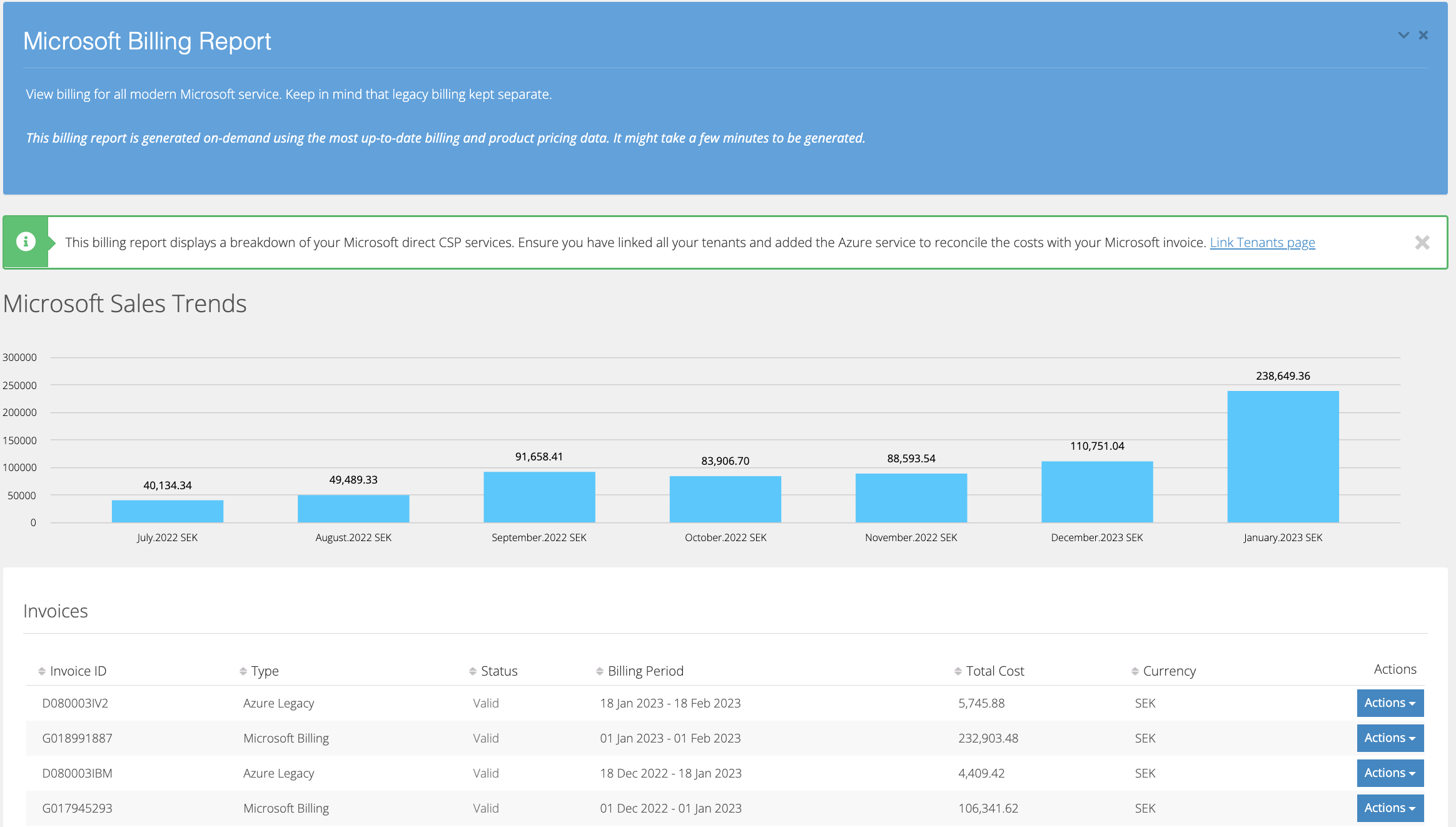Screen dimensions: 1456x827
Task: Click the Invoices section heading
Action: click(x=55, y=611)
